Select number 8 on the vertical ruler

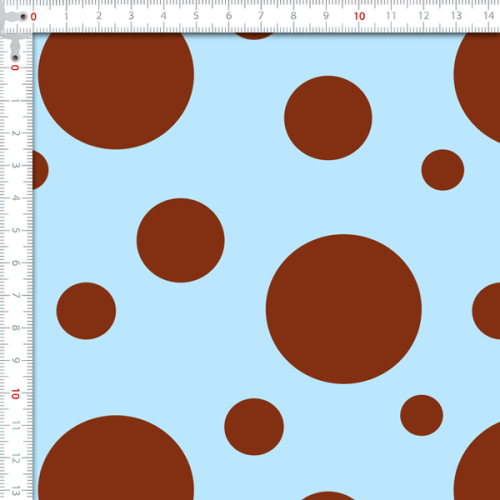click(15, 328)
